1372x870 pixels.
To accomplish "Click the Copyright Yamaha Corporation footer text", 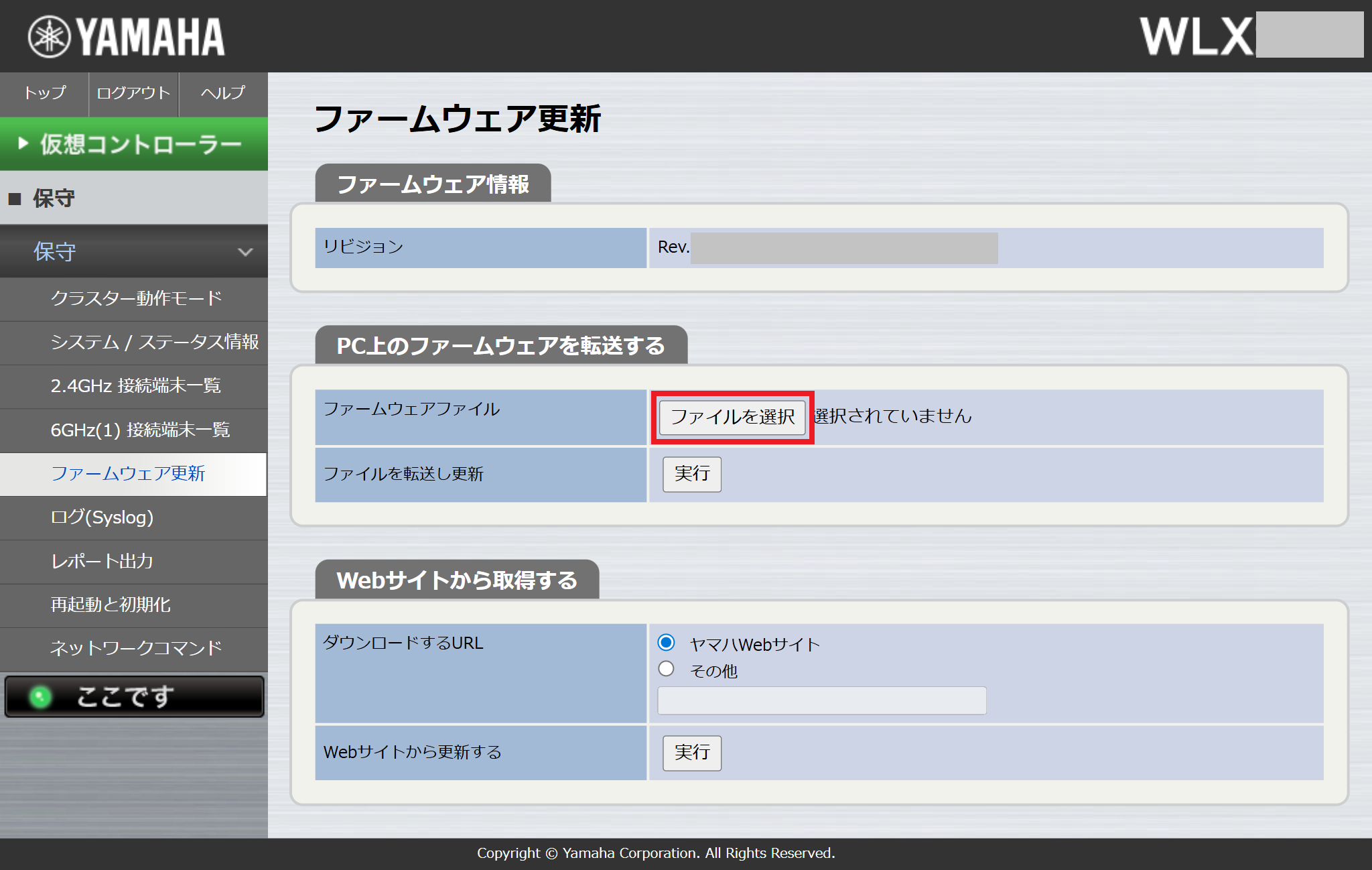I will [656, 853].
